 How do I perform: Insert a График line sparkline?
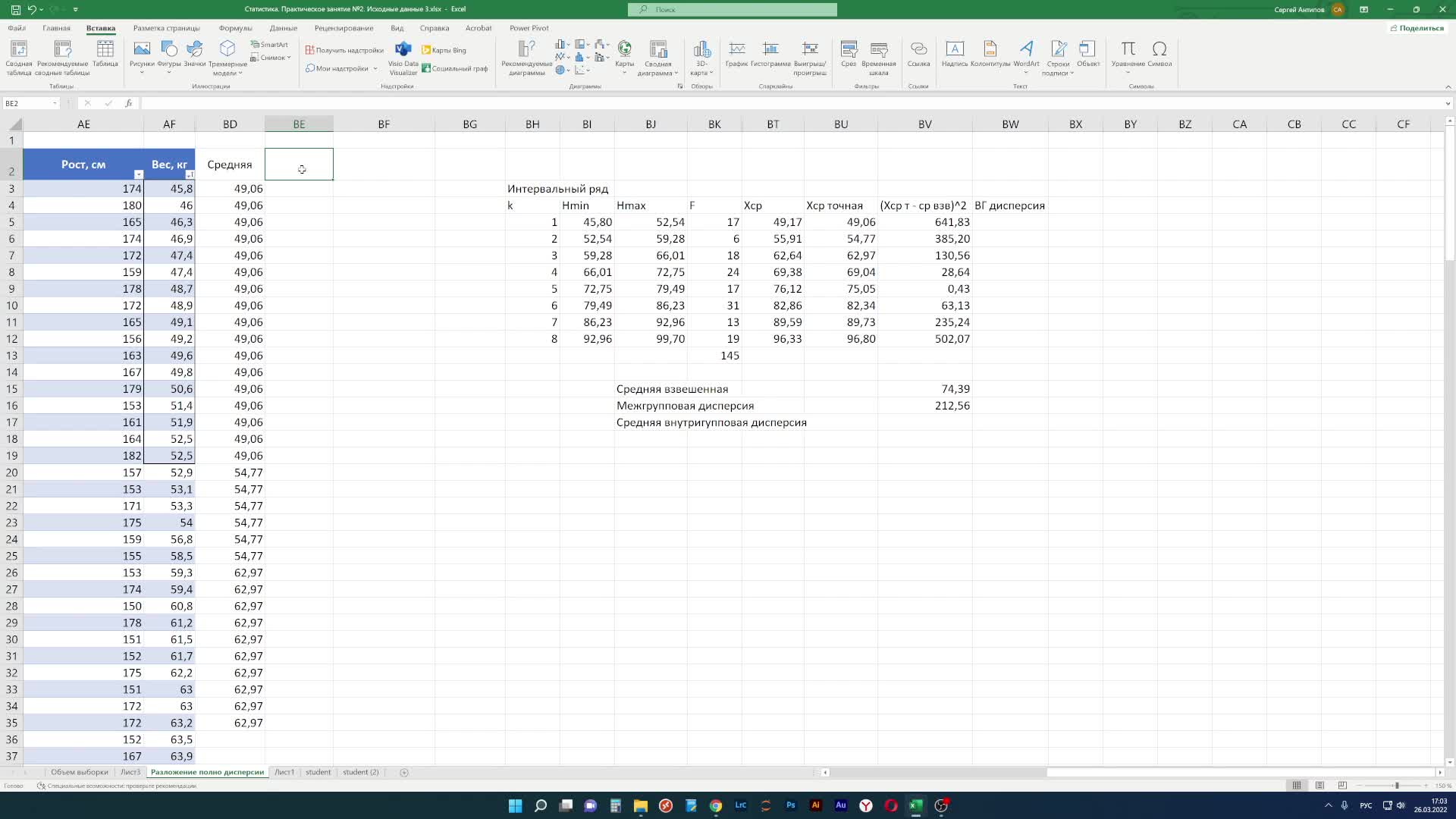tap(736, 55)
